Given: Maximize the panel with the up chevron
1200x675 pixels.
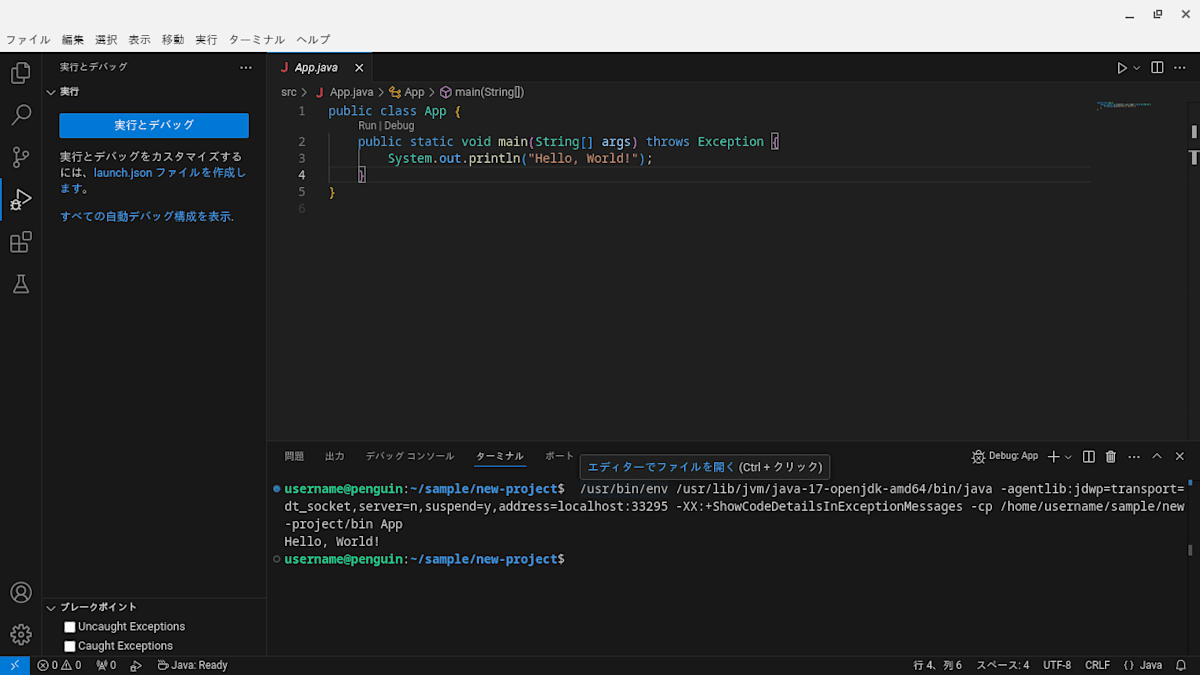Looking at the screenshot, I should 1157,456.
